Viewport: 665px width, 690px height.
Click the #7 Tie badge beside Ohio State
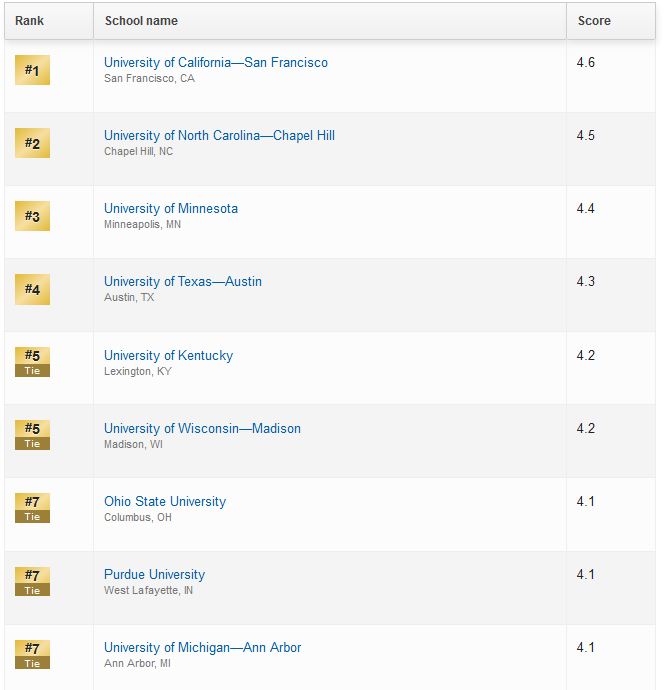tap(32, 508)
